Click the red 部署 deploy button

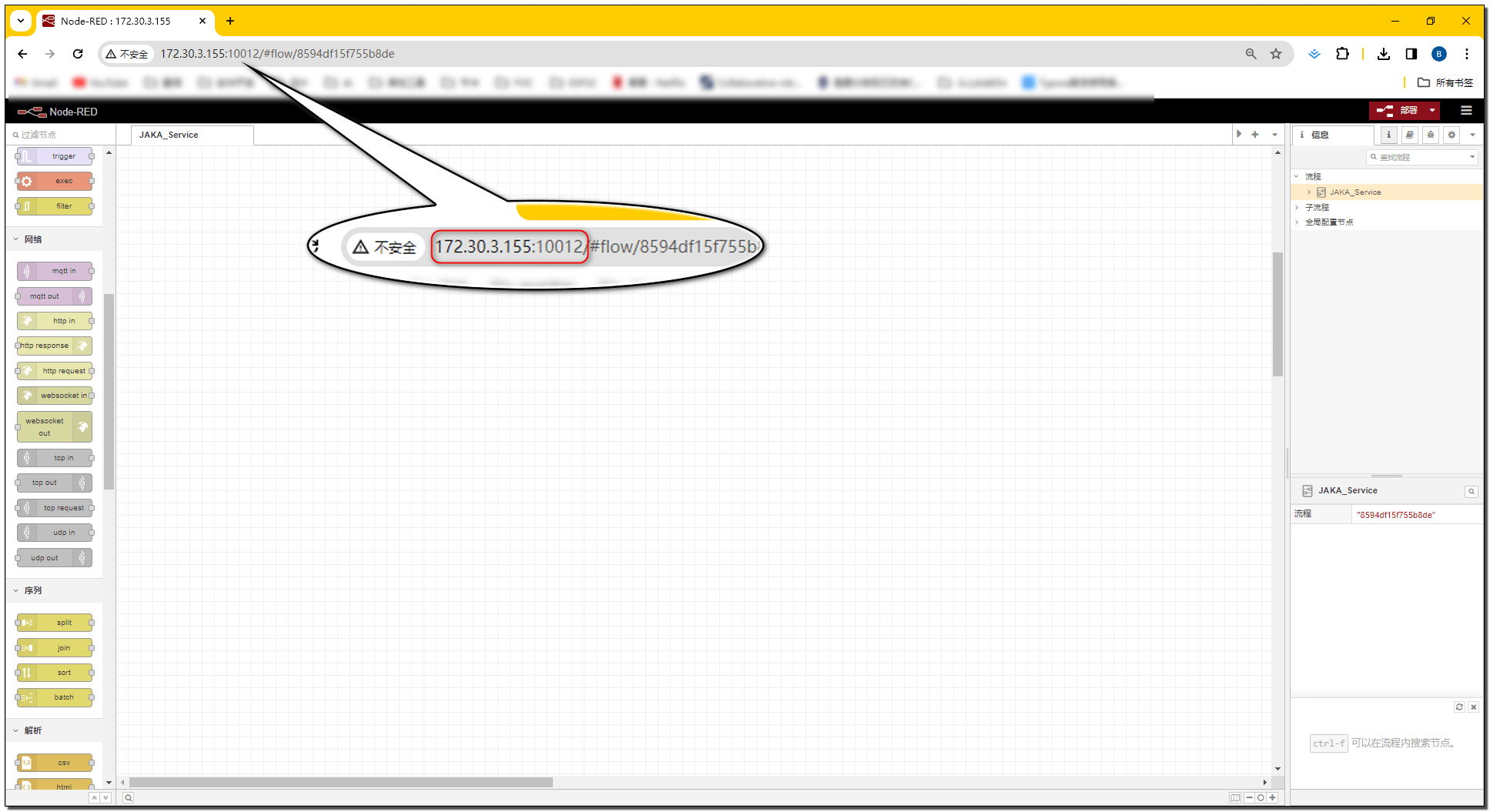[x=1398, y=111]
